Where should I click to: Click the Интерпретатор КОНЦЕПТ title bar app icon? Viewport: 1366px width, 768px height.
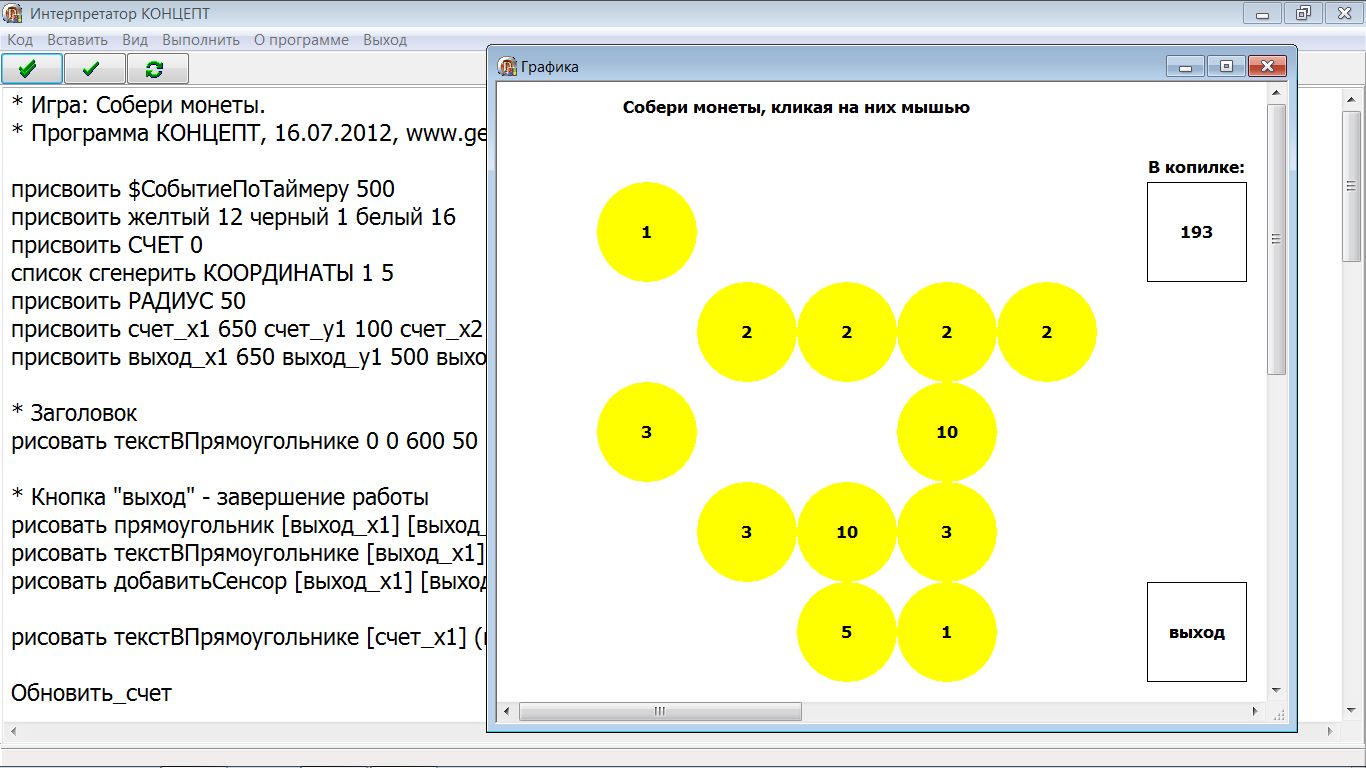(x=14, y=14)
